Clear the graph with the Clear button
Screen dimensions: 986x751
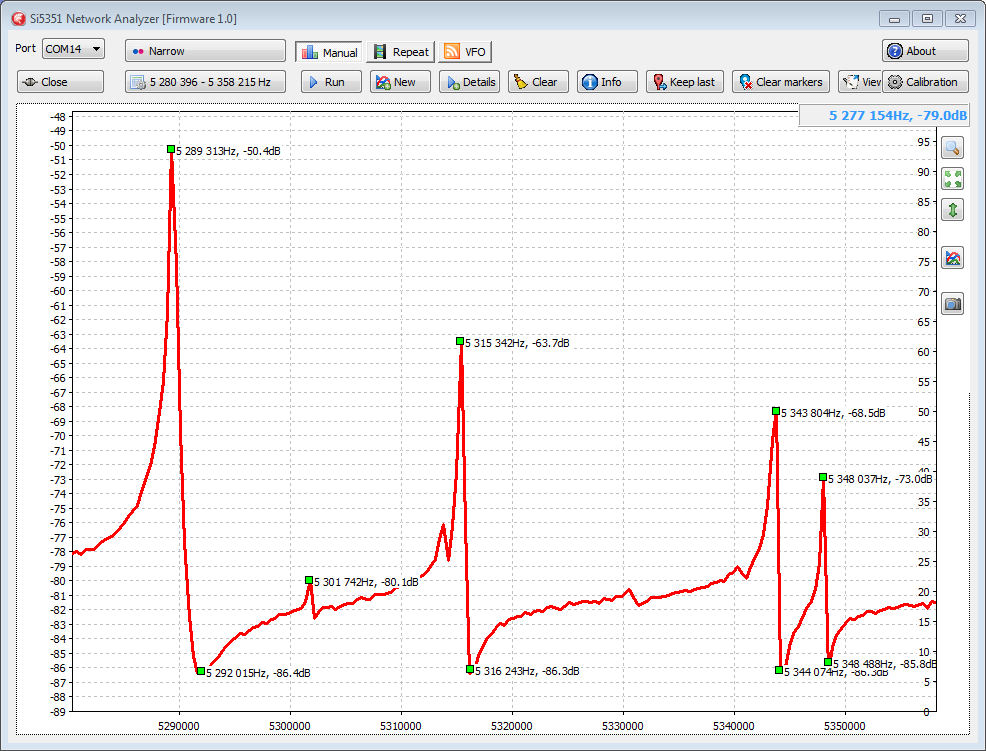[538, 82]
